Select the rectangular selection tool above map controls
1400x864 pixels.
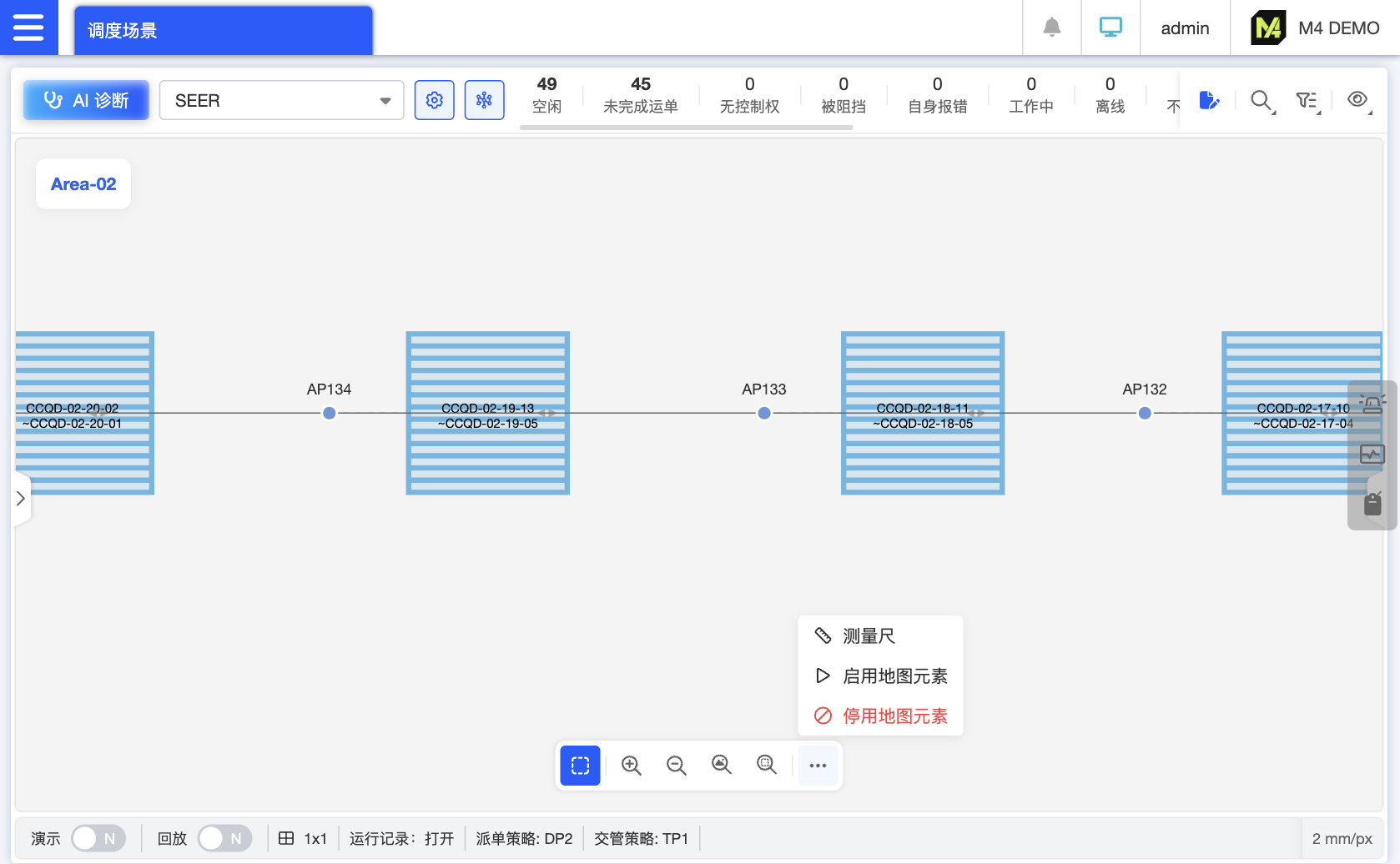click(x=580, y=765)
